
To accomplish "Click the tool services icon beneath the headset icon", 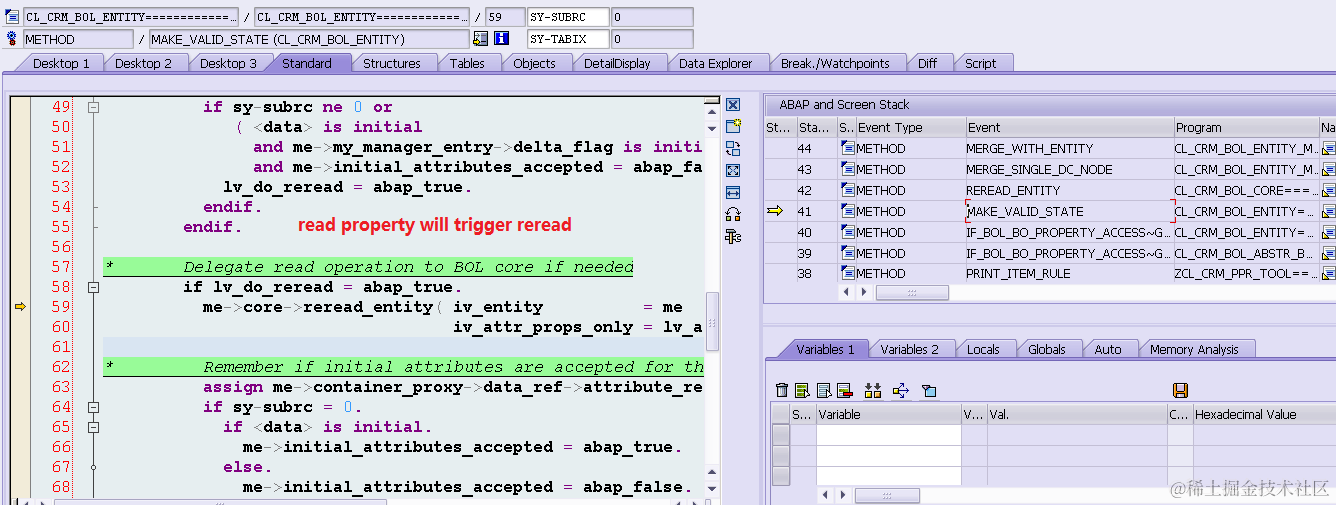I will (733, 236).
